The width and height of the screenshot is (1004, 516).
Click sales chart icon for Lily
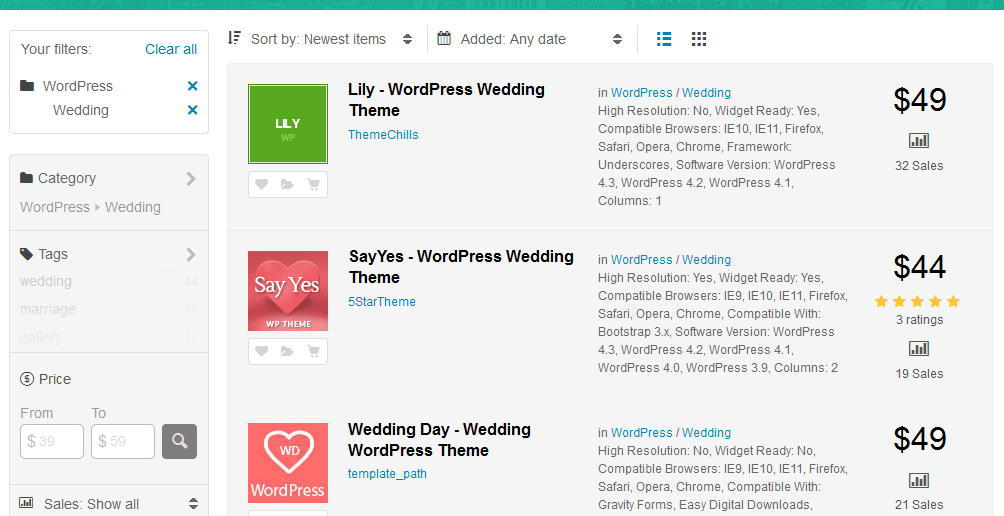click(x=919, y=140)
